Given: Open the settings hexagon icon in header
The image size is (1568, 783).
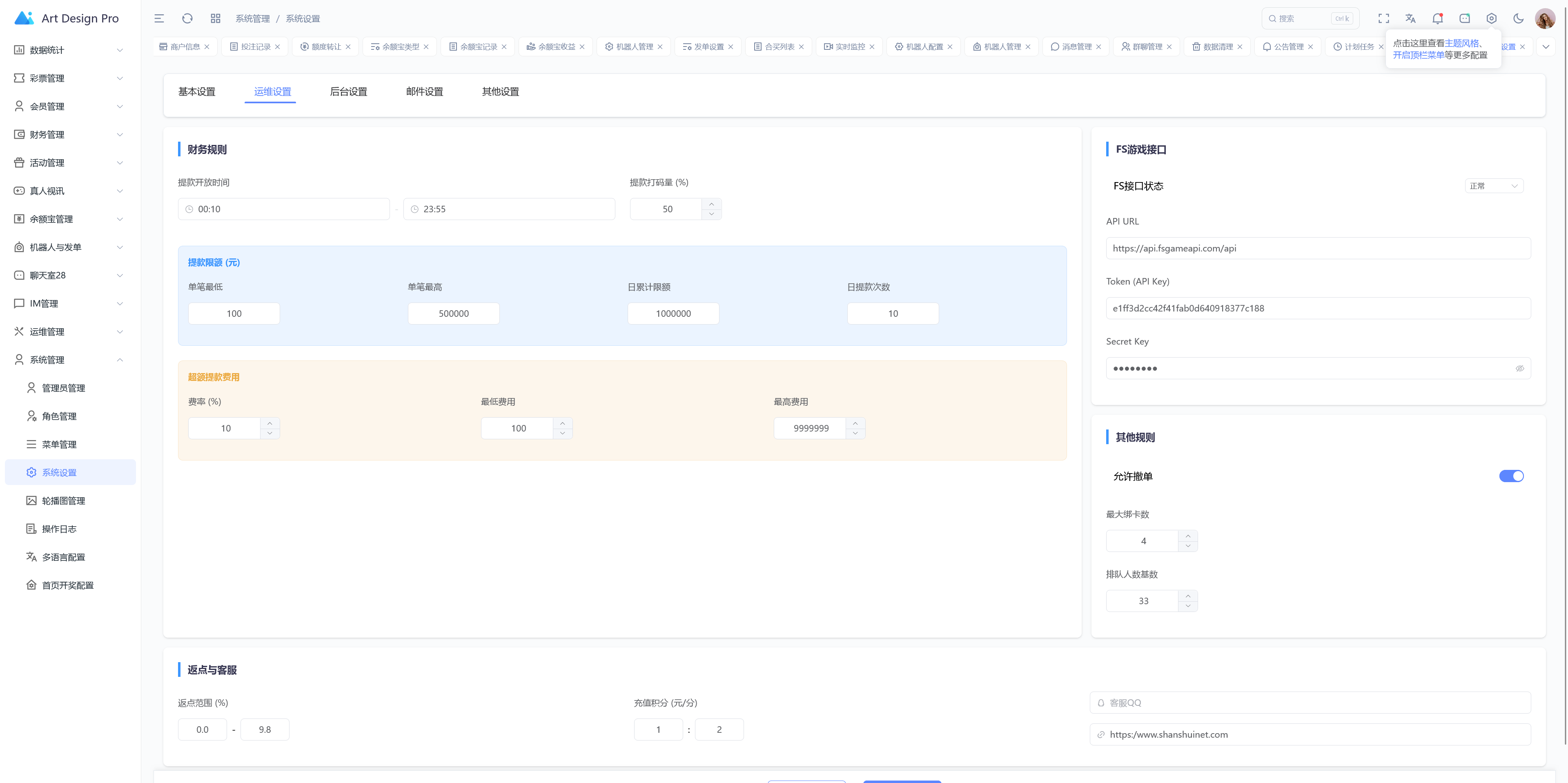Looking at the screenshot, I should click(x=1491, y=18).
